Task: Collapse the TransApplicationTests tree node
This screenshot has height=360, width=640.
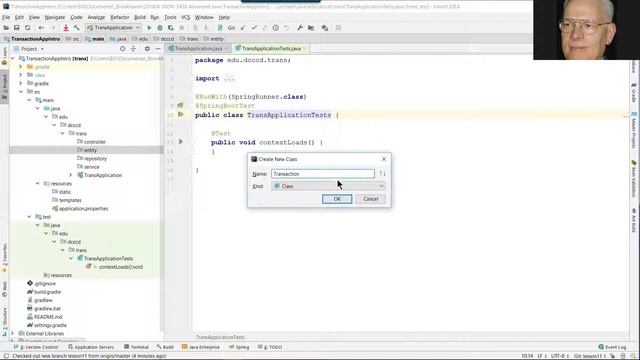Action: [71, 258]
